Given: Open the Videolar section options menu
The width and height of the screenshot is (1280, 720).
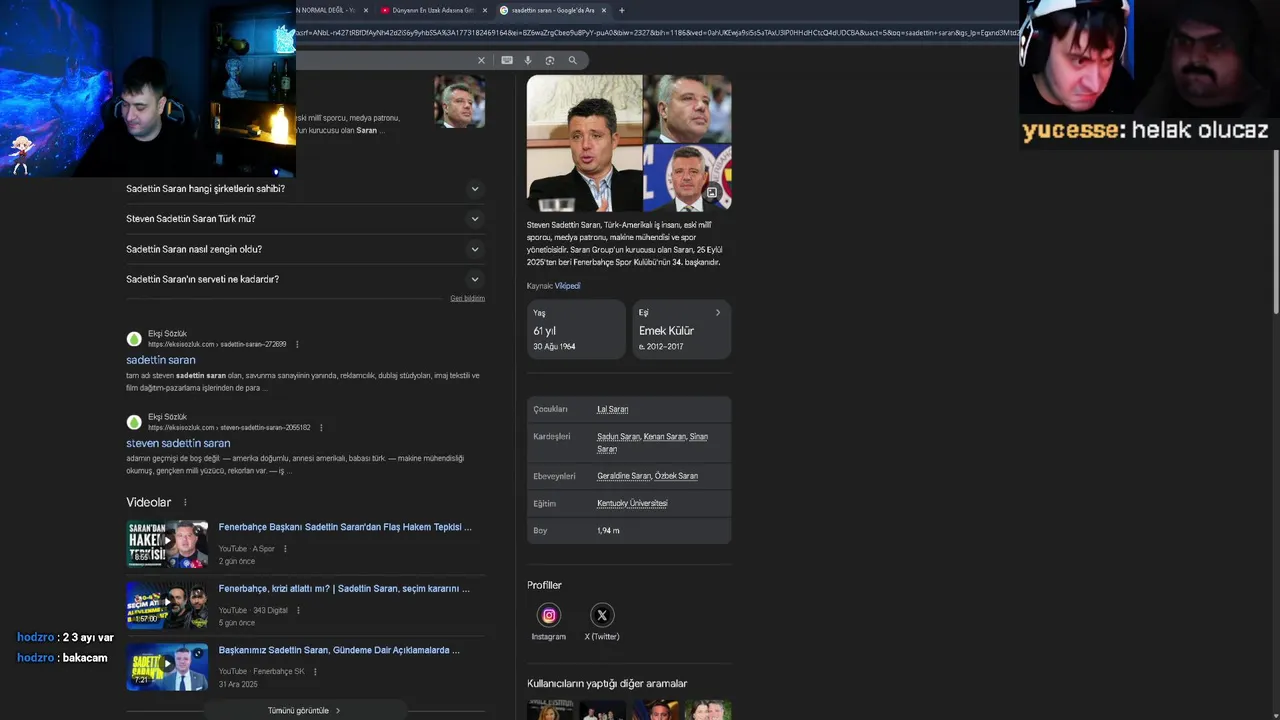Looking at the screenshot, I should 185,502.
